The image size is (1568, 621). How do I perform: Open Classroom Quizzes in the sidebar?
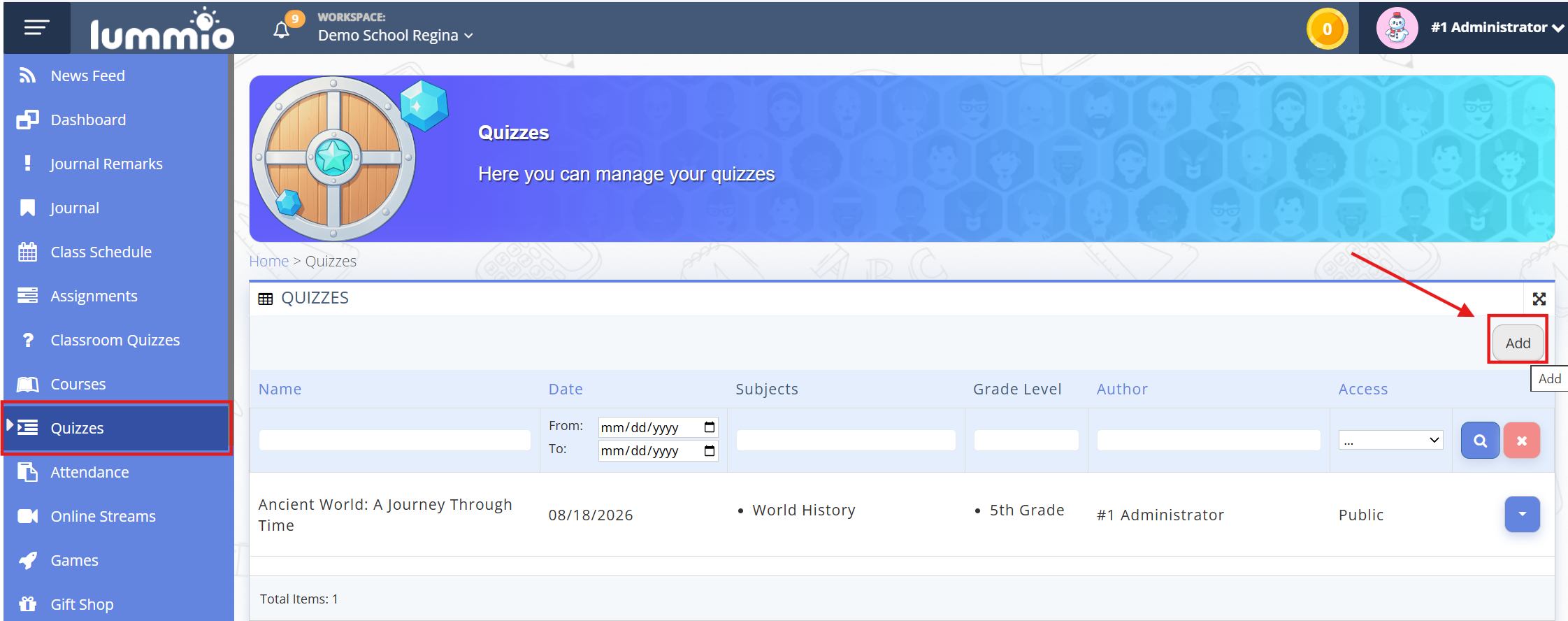(x=115, y=340)
